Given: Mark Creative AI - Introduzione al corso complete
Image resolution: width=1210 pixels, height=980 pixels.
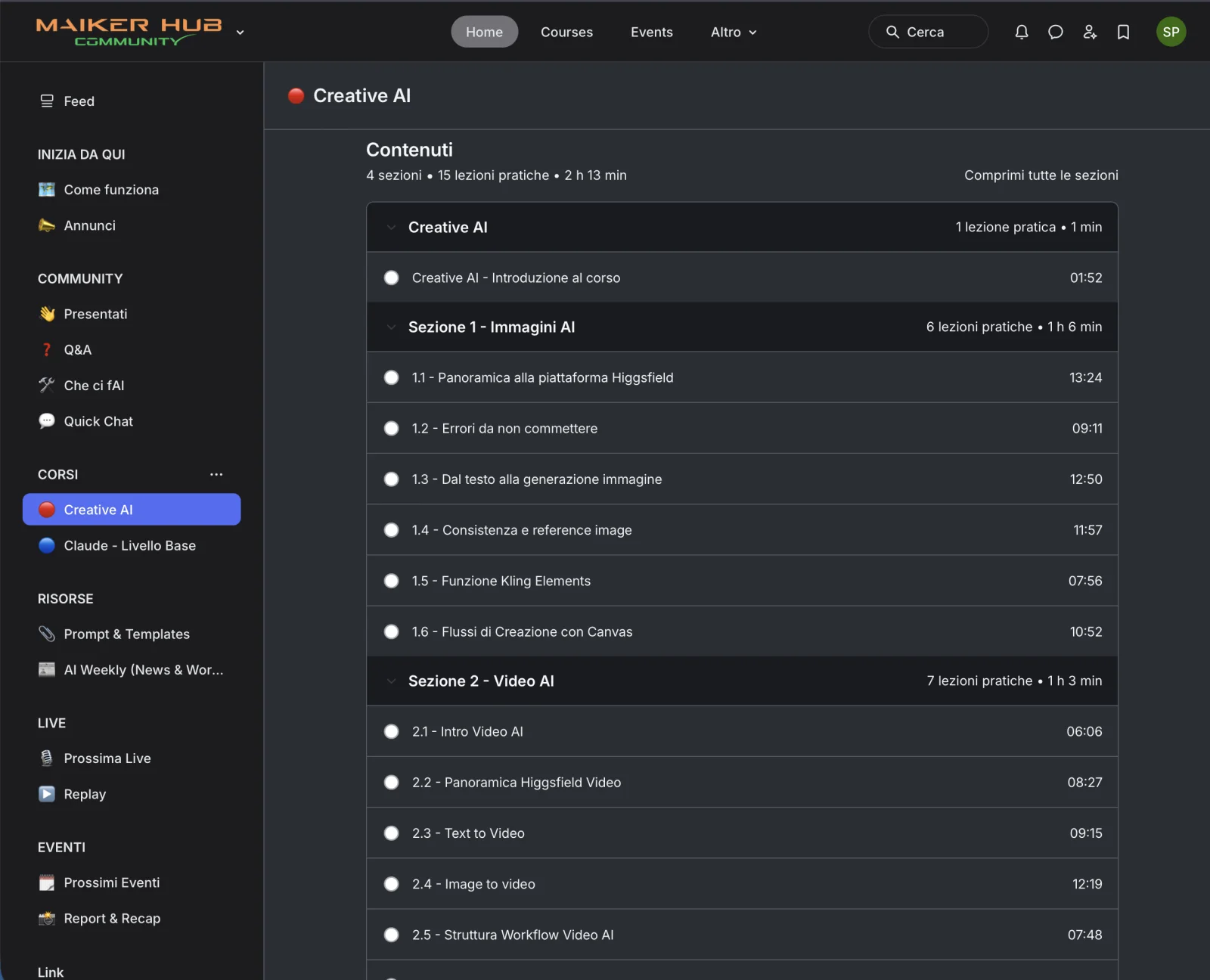Looking at the screenshot, I should (x=391, y=278).
